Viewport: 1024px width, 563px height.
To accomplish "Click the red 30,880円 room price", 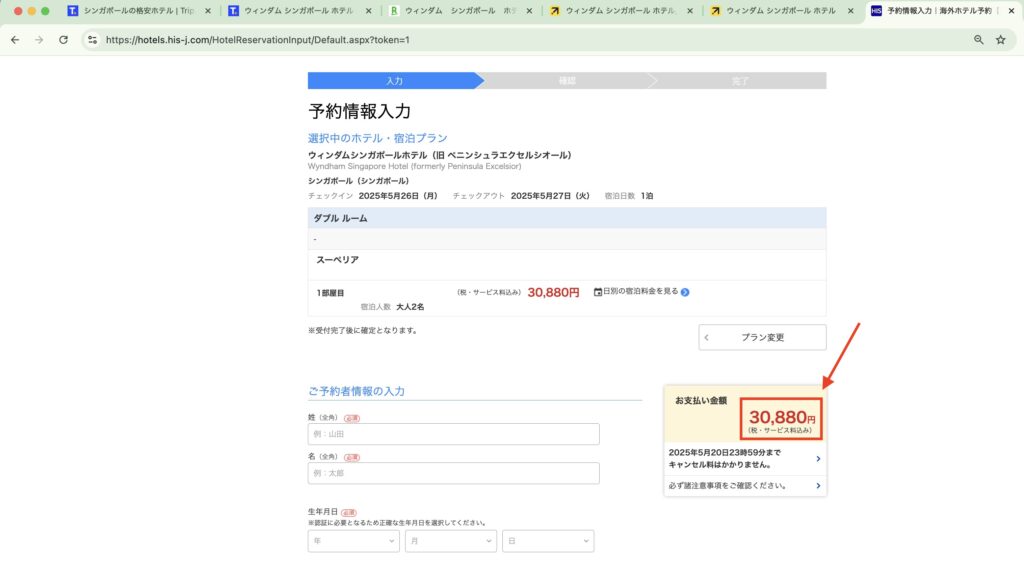I will pos(553,293).
